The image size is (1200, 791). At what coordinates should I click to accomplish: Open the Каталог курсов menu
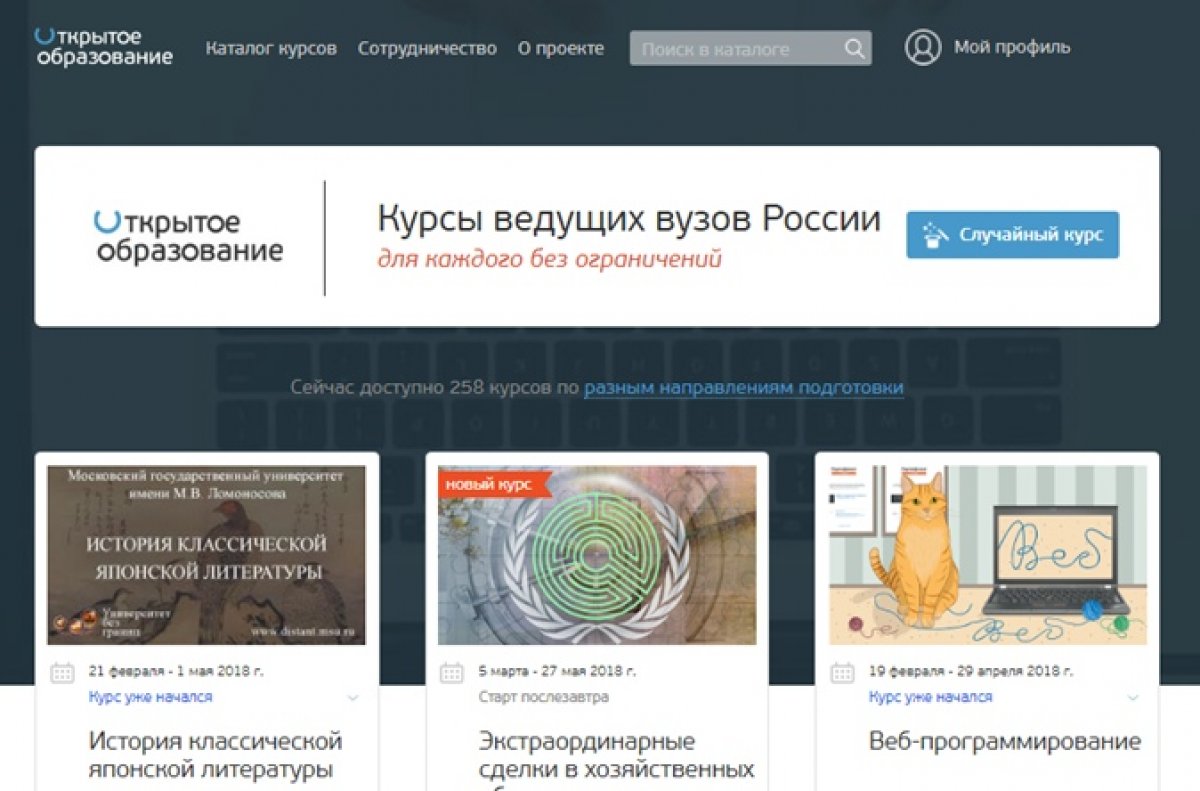[x=271, y=48]
